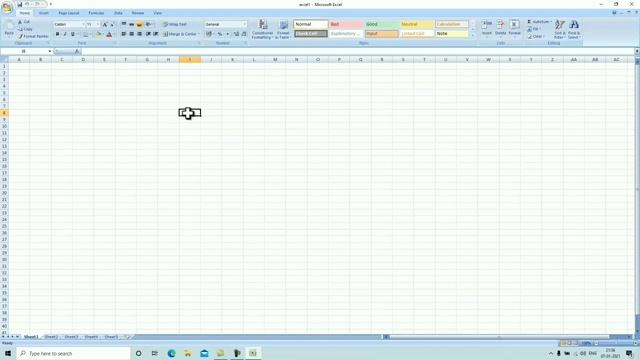Image resolution: width=640 pixels, height=360 pixels.
Task: Apply the red Font Color
Action: click(x=109, y=34)
